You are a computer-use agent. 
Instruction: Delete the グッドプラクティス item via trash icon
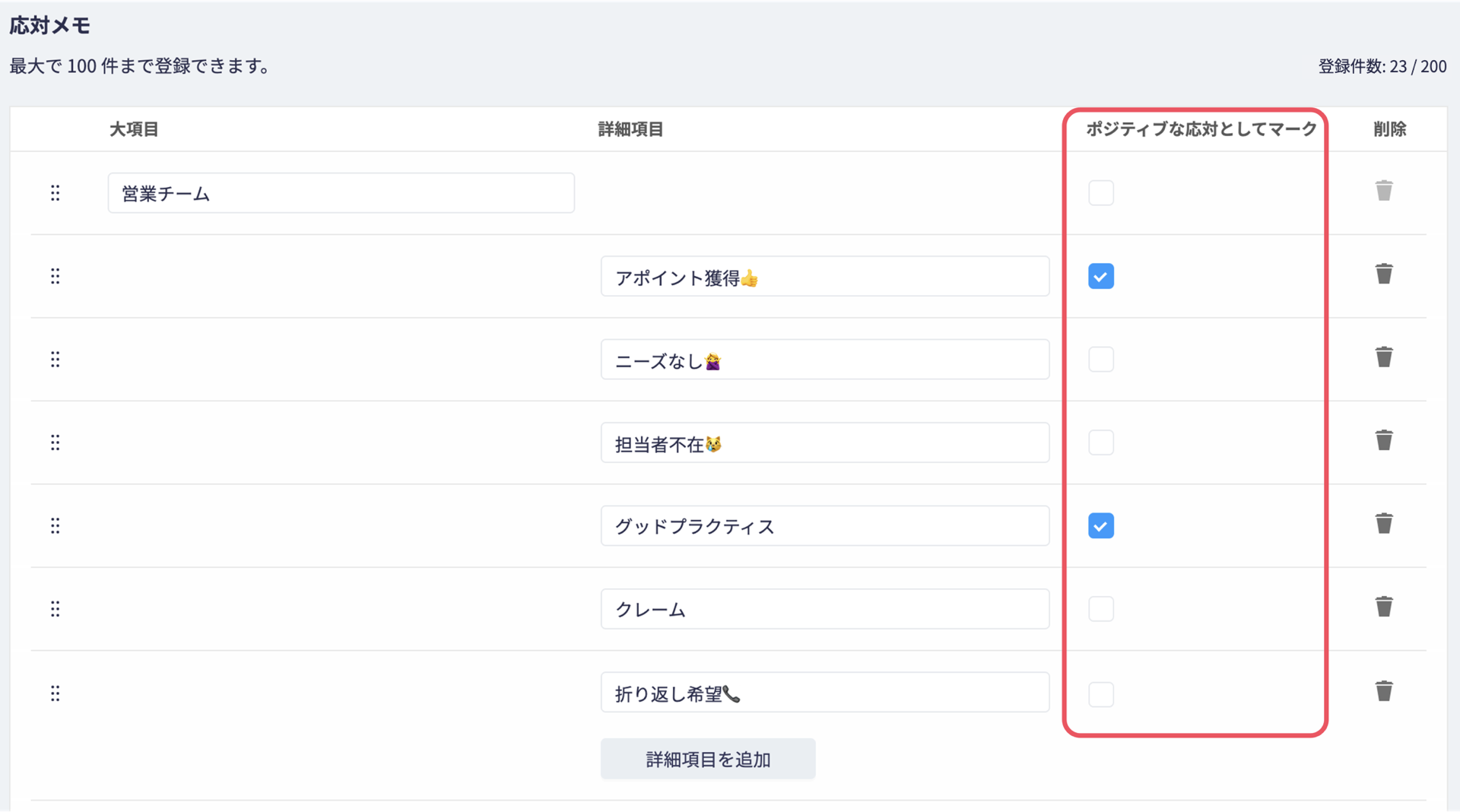1384,523
